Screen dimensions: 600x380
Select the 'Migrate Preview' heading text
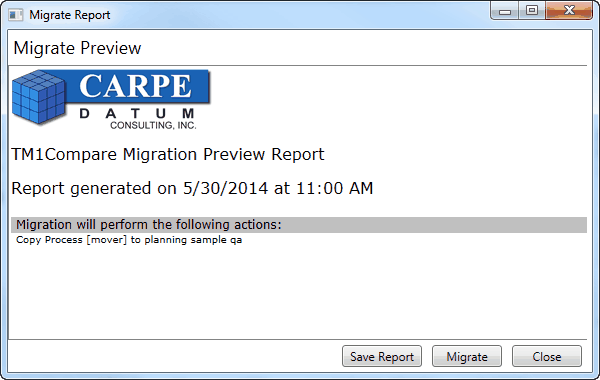(77, 48)
